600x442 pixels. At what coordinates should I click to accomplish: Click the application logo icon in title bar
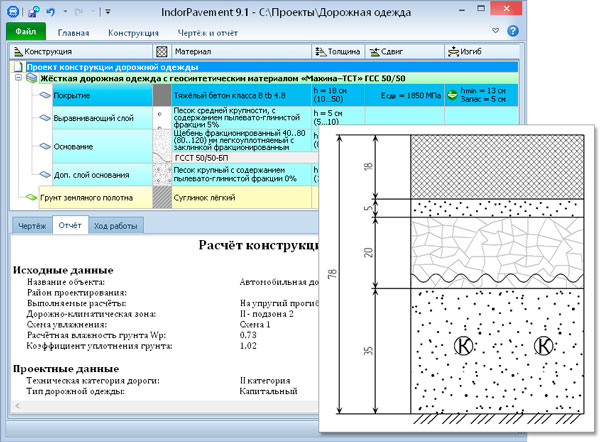pyautogui.click(x=12, y=10)
